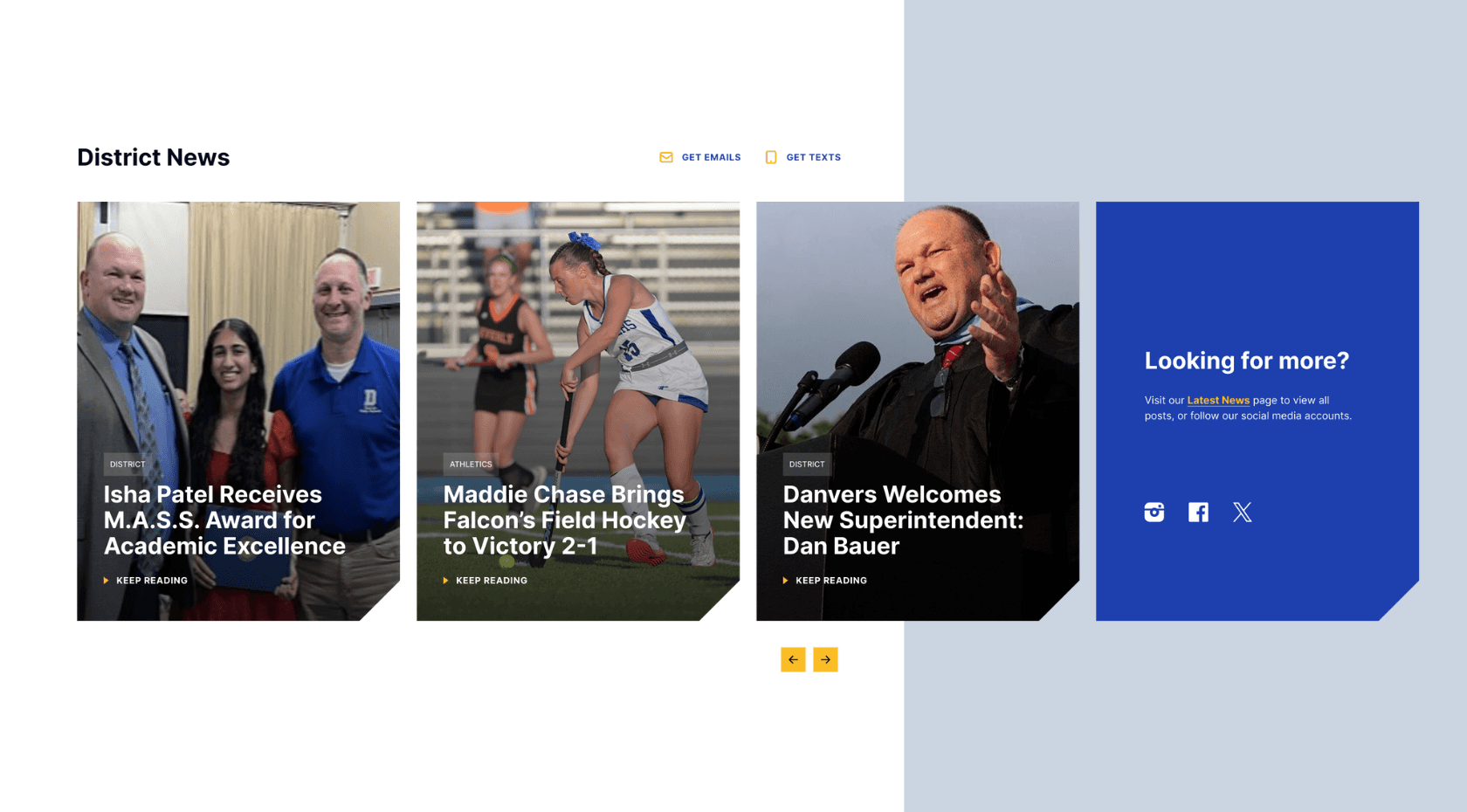Click the envelope icon for emails
The image size is (1467, 812).
[x=666, y=157]
